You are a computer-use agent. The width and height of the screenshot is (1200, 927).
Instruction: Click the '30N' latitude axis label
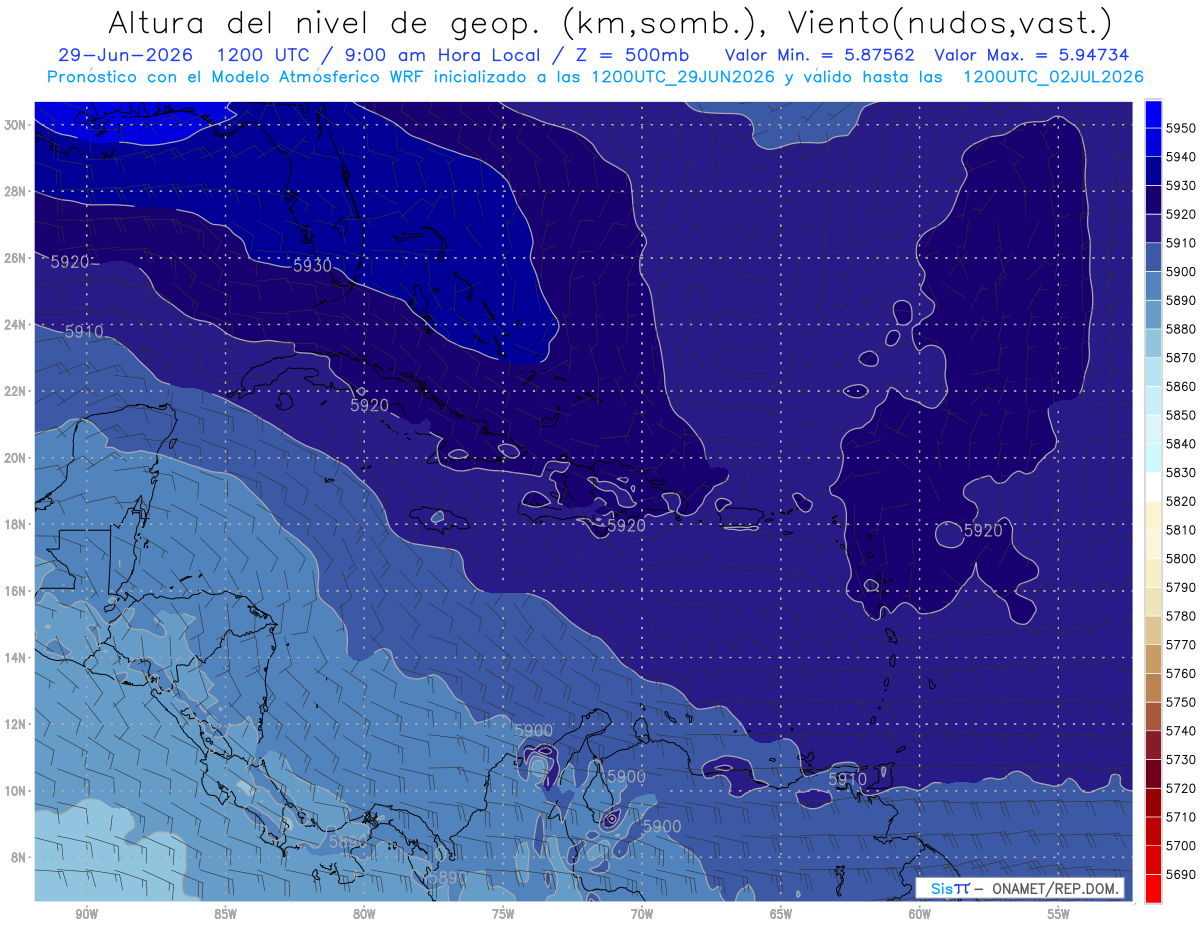[15, 124]
